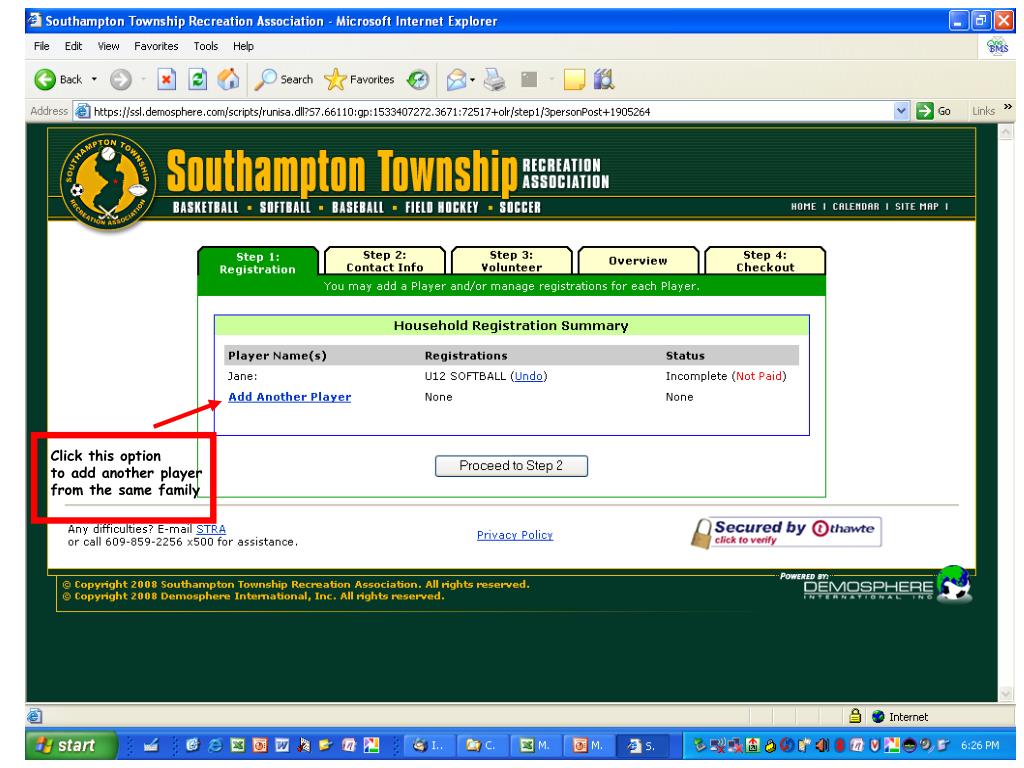This screenshot has width=1024, height=768.
Task: Click the BASKETBALL sport link
Action: pos(206,208)
